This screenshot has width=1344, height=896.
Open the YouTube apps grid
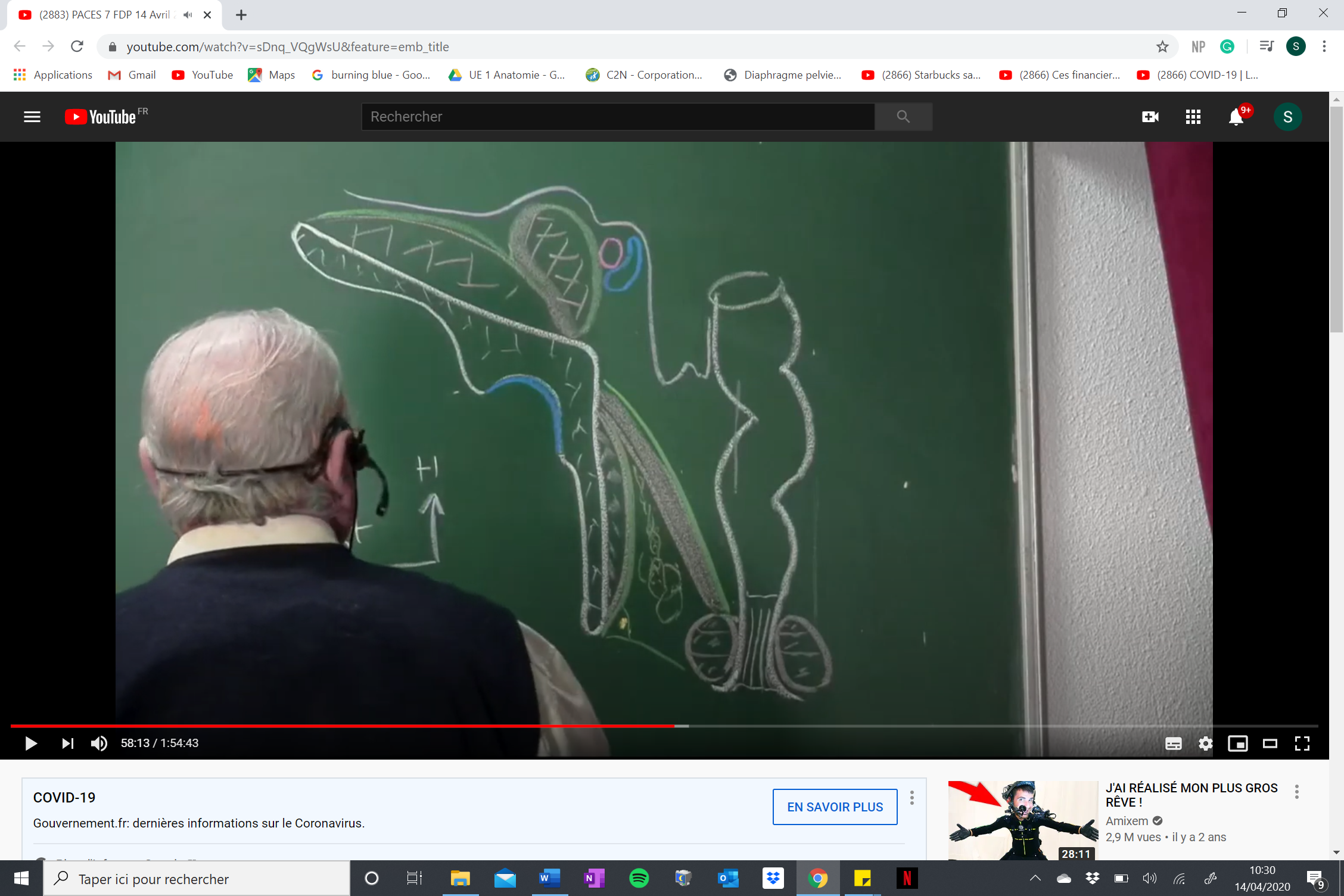coord(1193,117)
